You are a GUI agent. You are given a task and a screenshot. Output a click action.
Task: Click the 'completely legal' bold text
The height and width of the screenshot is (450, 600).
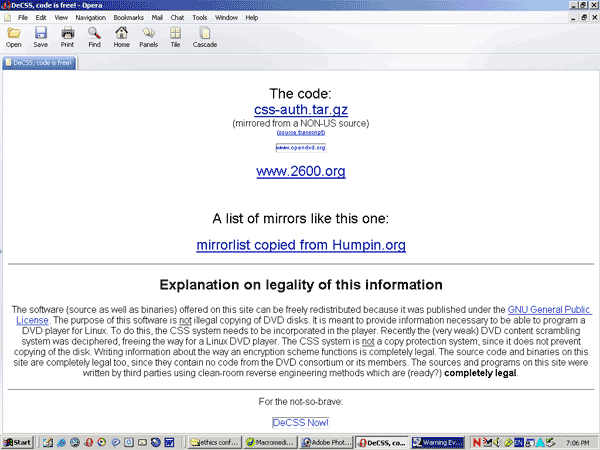[x=480, y=373]
